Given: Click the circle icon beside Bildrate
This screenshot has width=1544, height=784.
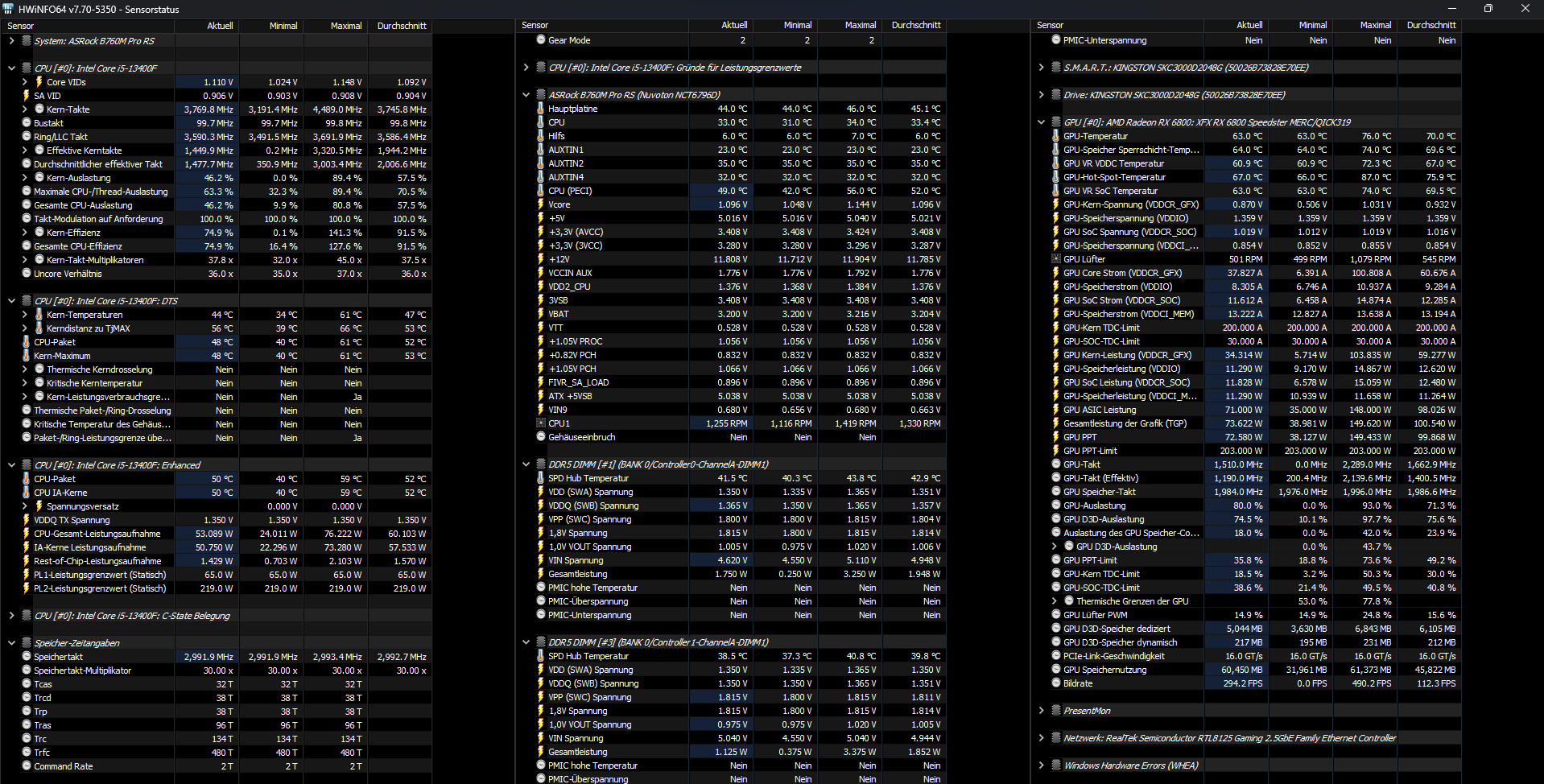Looking at the screenshot, I should (x=1056, y=683).
